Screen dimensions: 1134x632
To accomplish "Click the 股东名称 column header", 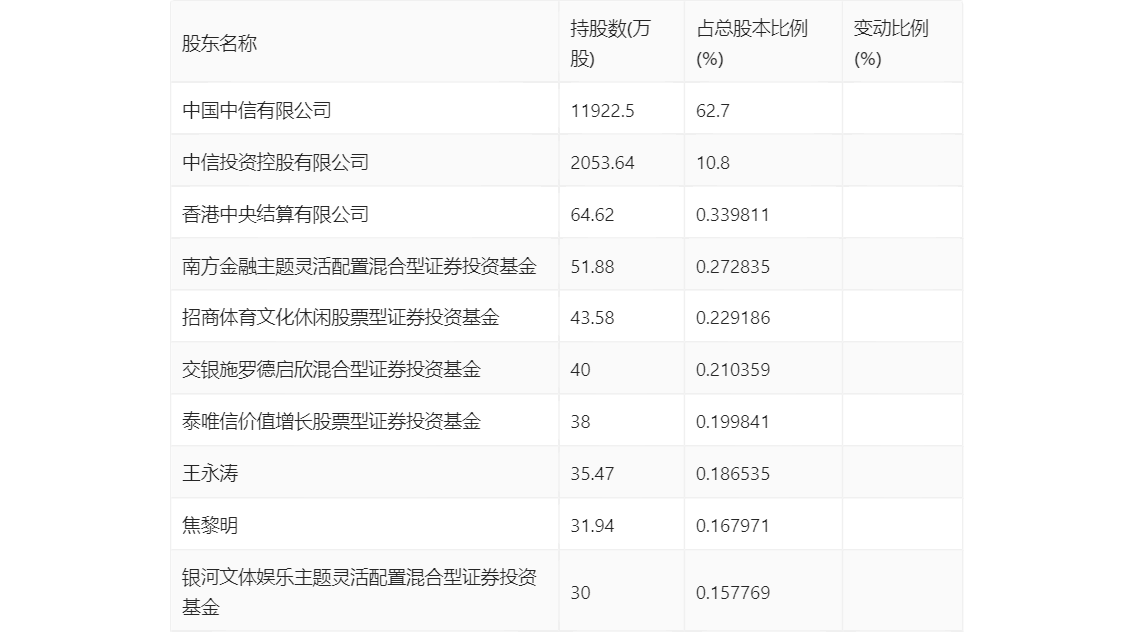I will 219,43.
